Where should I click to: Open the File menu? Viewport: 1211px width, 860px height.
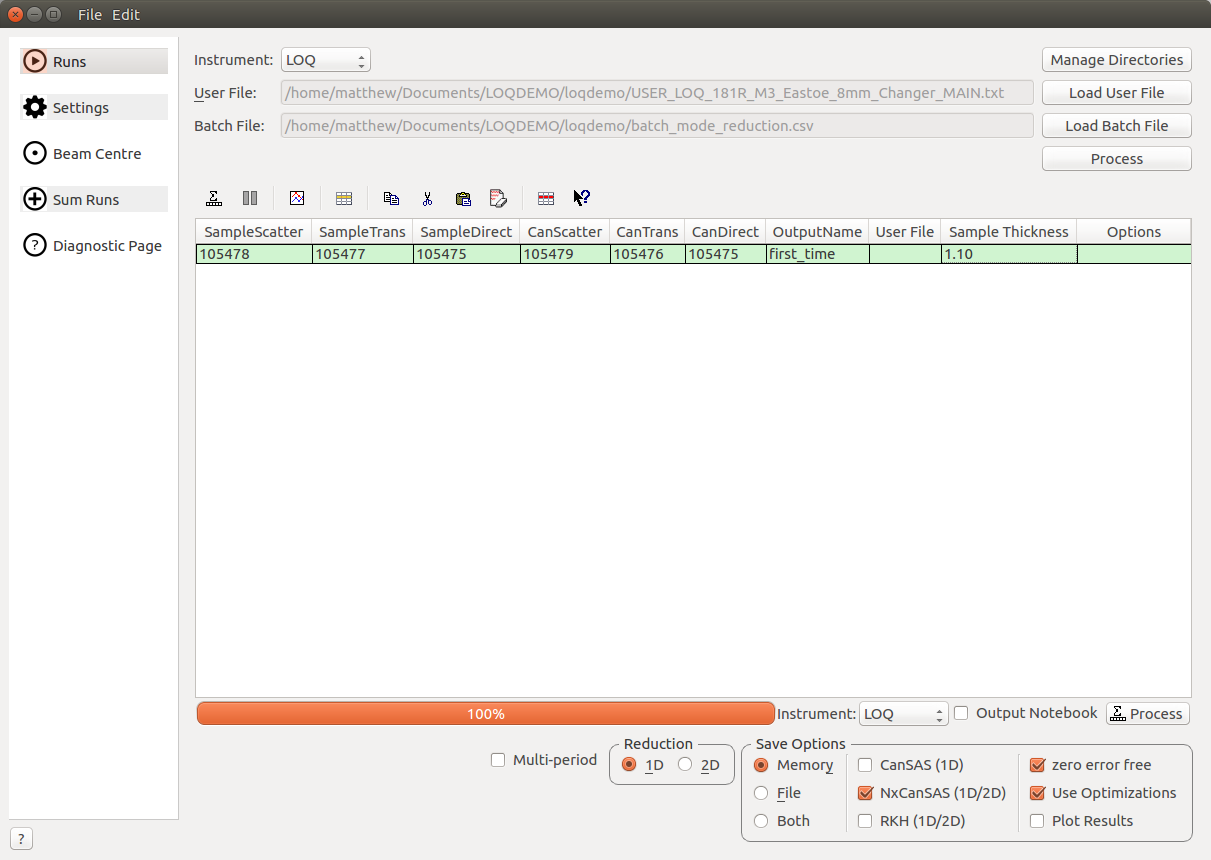coord(90,14)
